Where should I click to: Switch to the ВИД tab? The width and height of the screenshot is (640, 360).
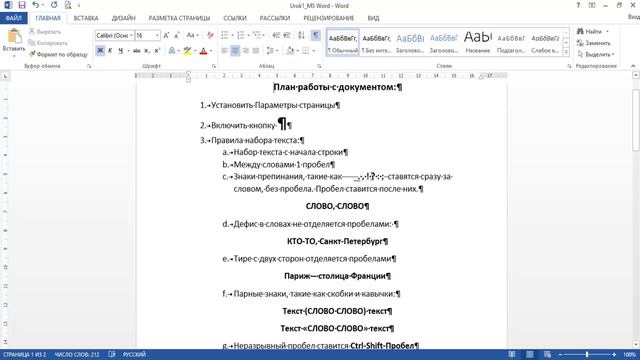point(373,18)
